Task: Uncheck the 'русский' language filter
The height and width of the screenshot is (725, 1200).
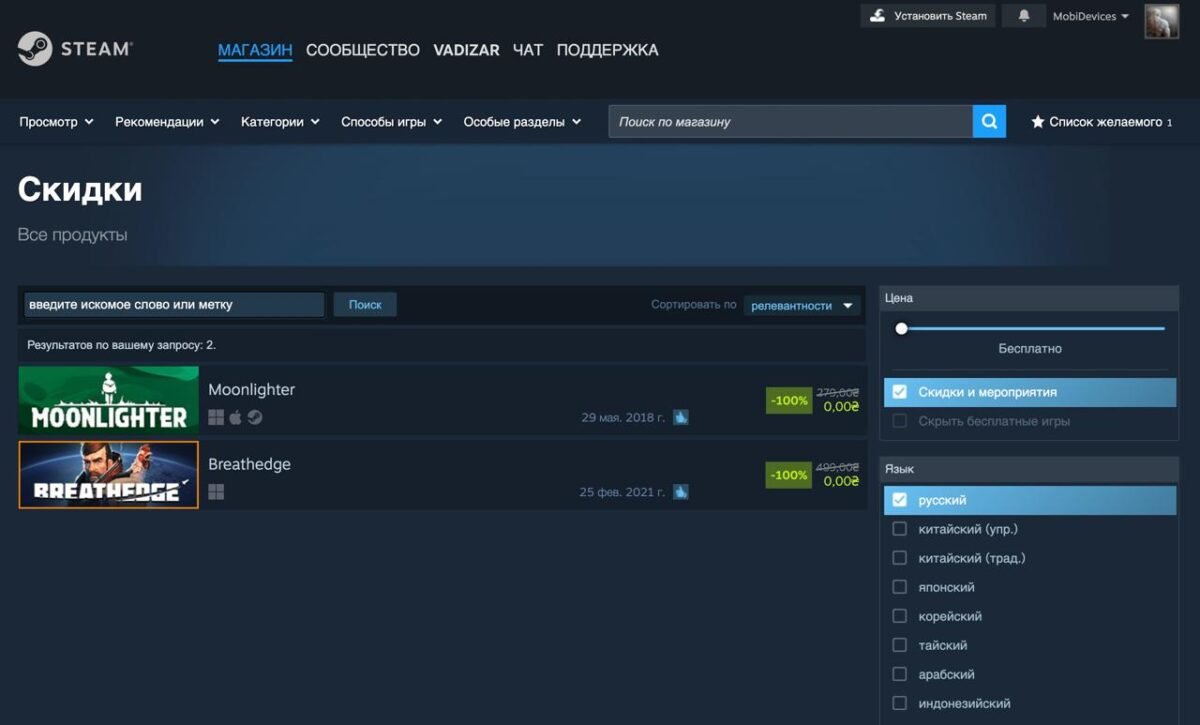Action: coord(899,500)
